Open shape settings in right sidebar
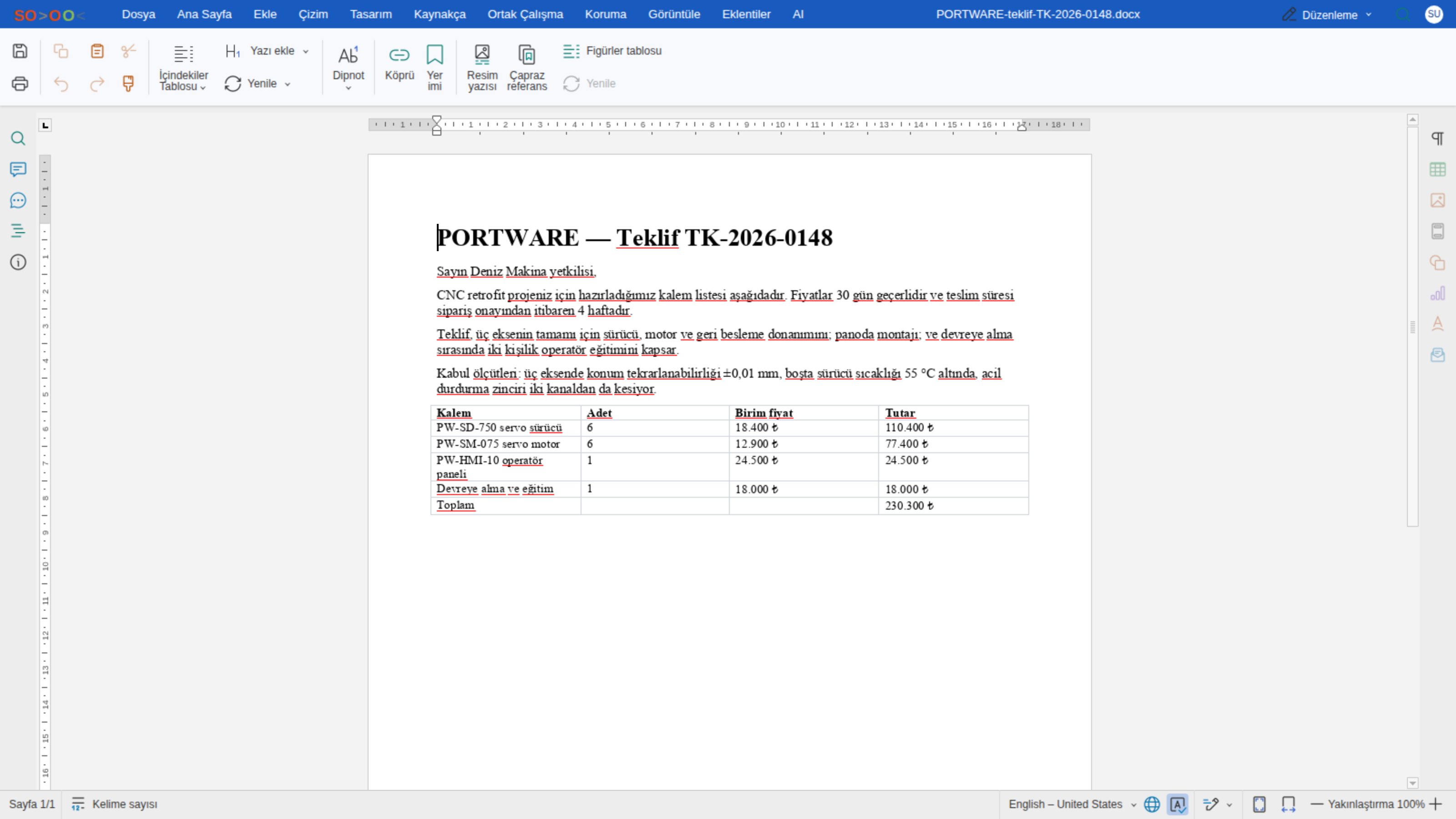 (x=1437, y=262)
